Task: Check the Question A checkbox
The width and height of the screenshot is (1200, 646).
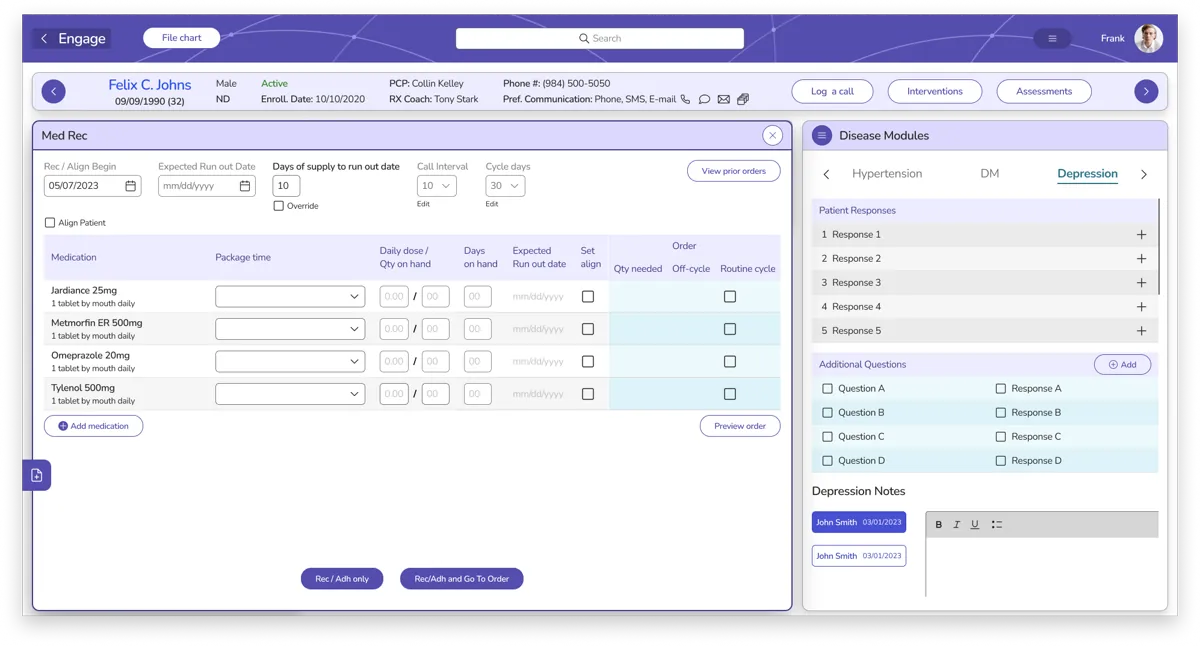Action: point(827,389)
